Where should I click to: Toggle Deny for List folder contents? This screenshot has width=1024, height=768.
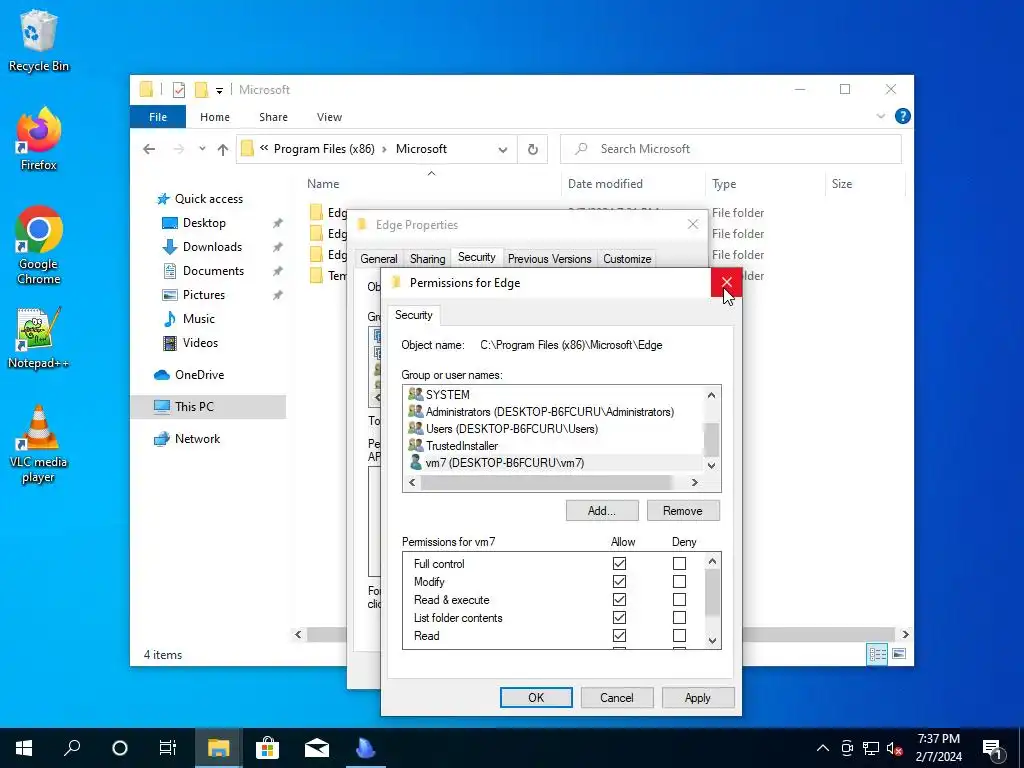(x=679, y=617)
